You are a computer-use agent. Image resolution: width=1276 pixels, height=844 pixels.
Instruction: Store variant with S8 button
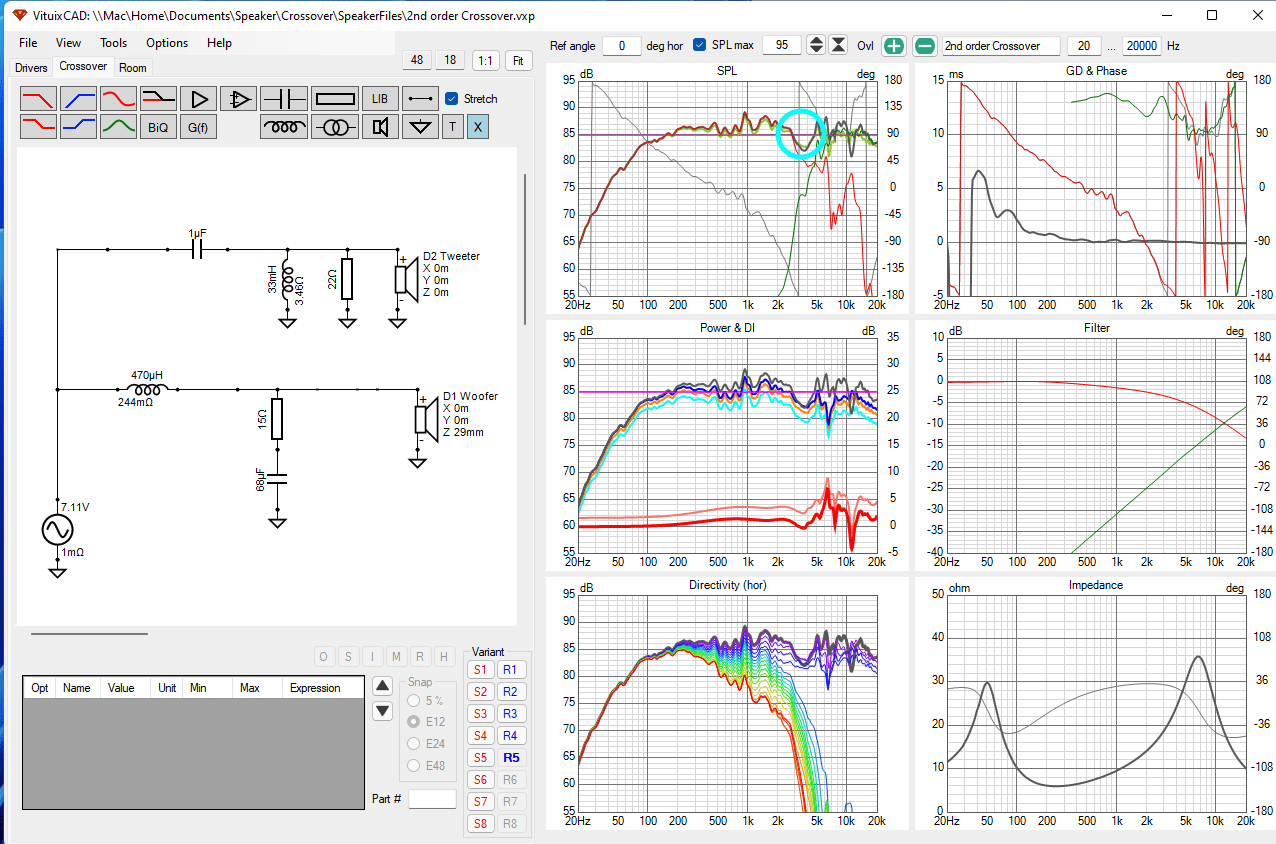[x=481, y=824]
